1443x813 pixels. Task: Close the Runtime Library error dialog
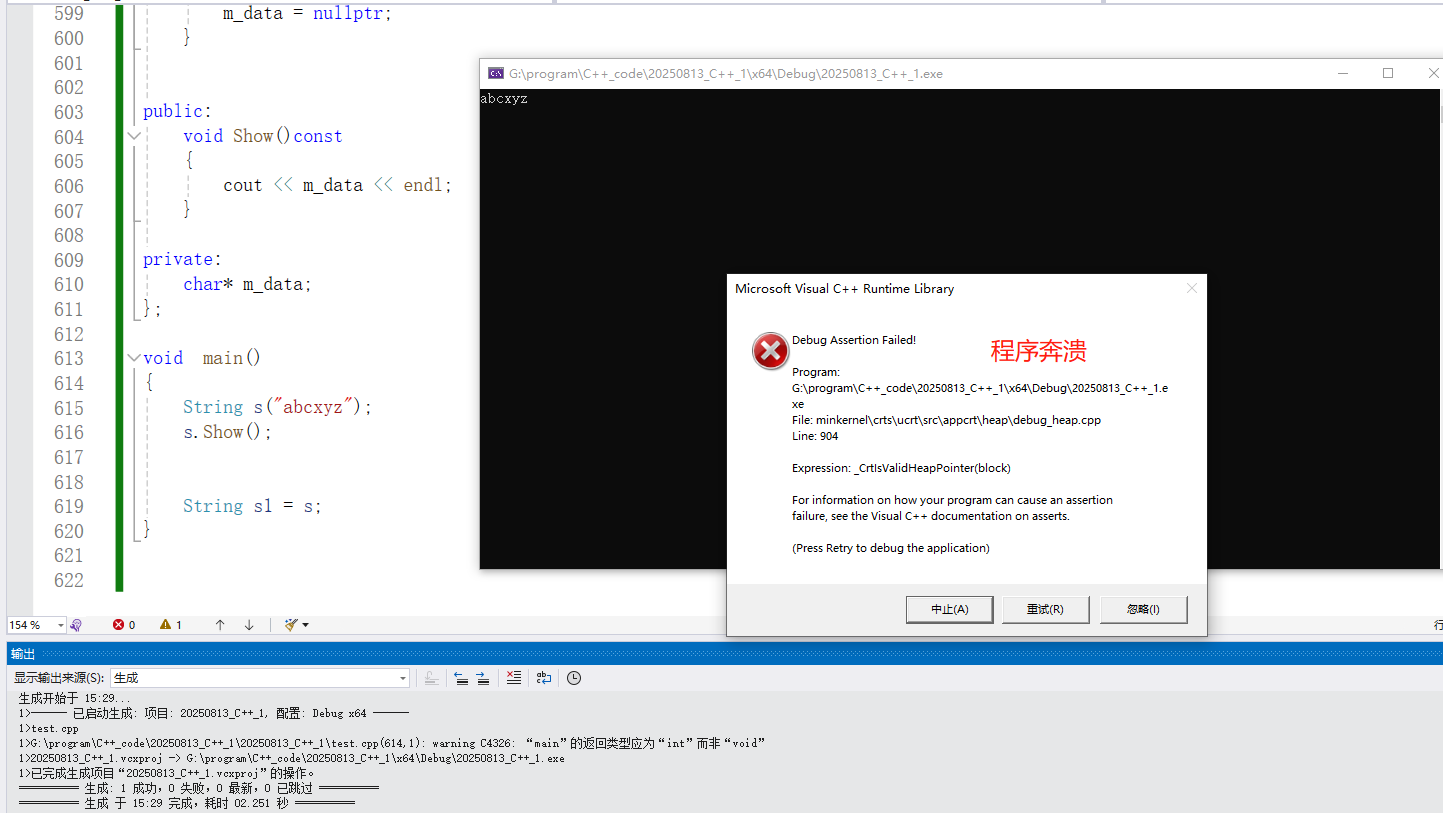(x=1191, y=288)
